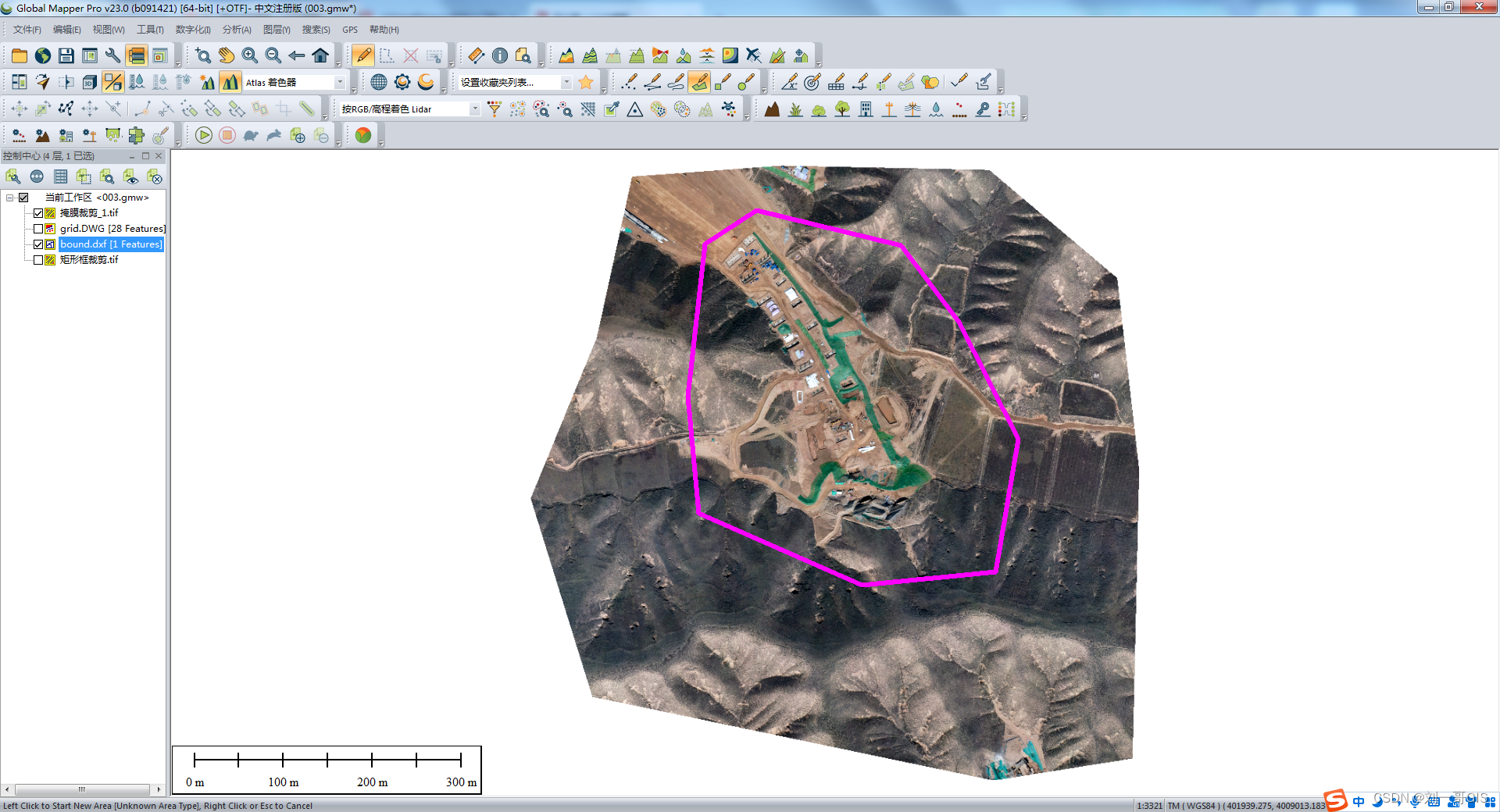The width and height of the screenshot is (1500, 812).
Task: Open the GPS menu
Action: (x=350, y=30)
